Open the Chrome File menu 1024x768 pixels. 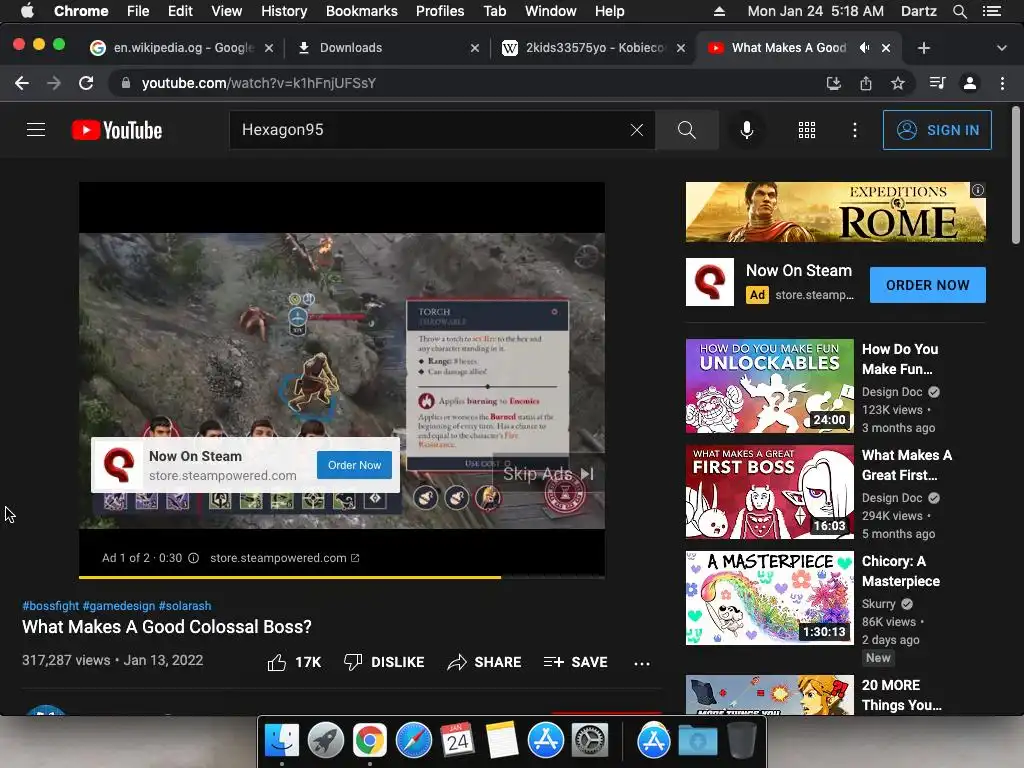click(x=138, y=11)
